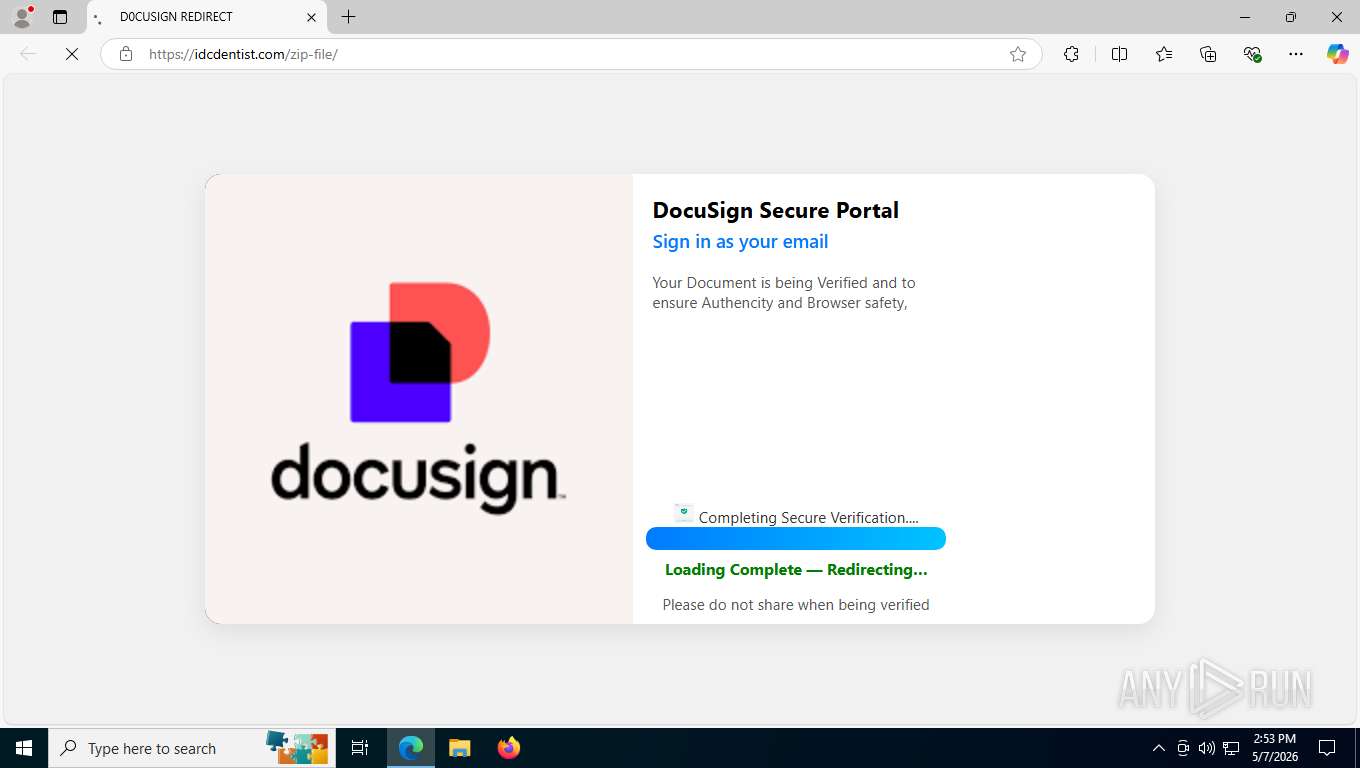
Task: Launch Firefox from the taskbar
Action: (x=509, y=748)
